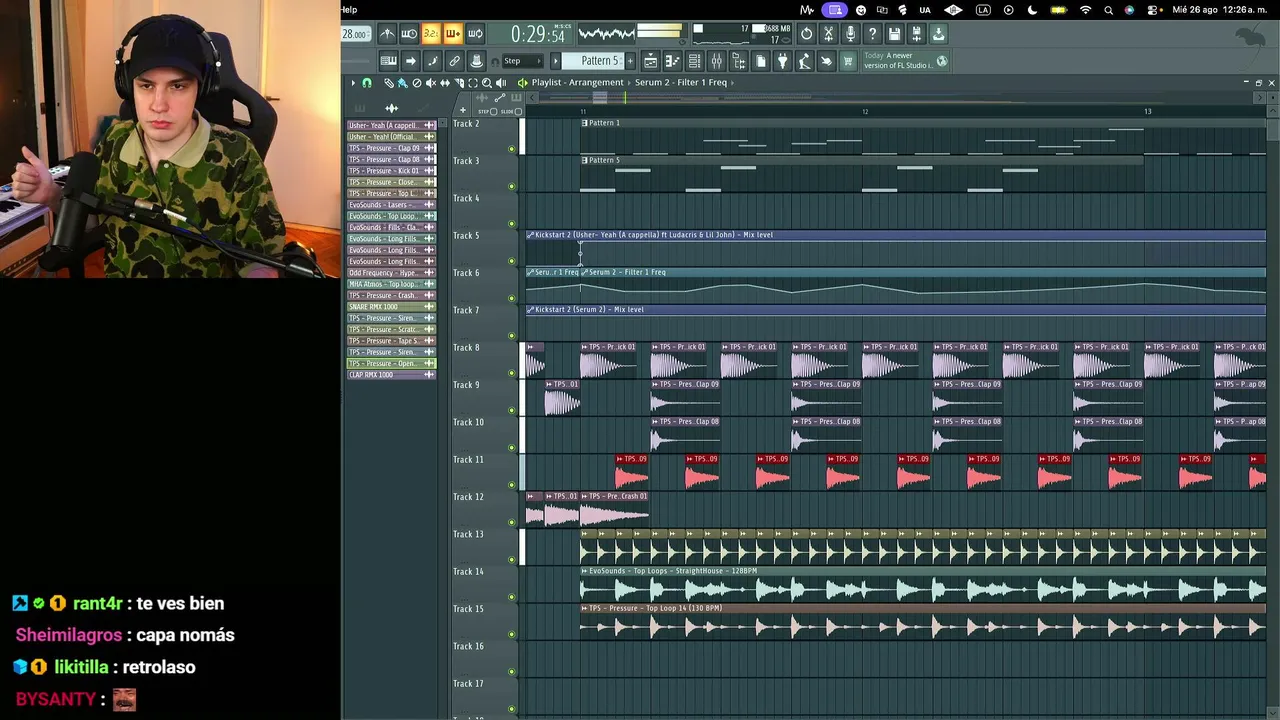Click the link next mixer track icon

pyautogui.click(x=410, y=61)
